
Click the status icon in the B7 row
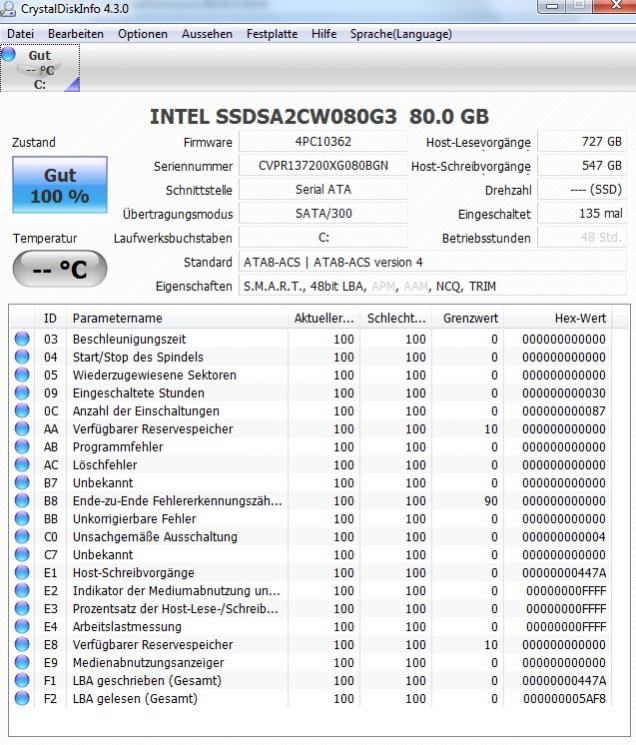[22, 483]
